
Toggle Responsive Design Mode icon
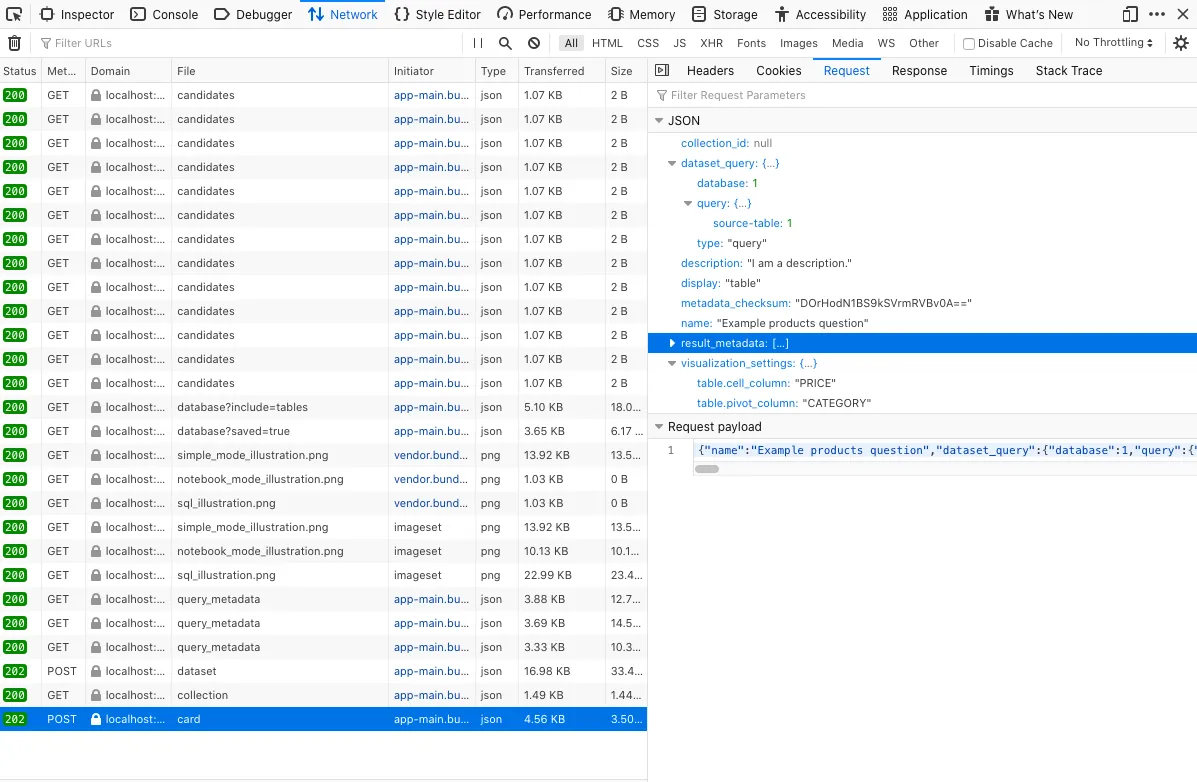point(1131,14)
